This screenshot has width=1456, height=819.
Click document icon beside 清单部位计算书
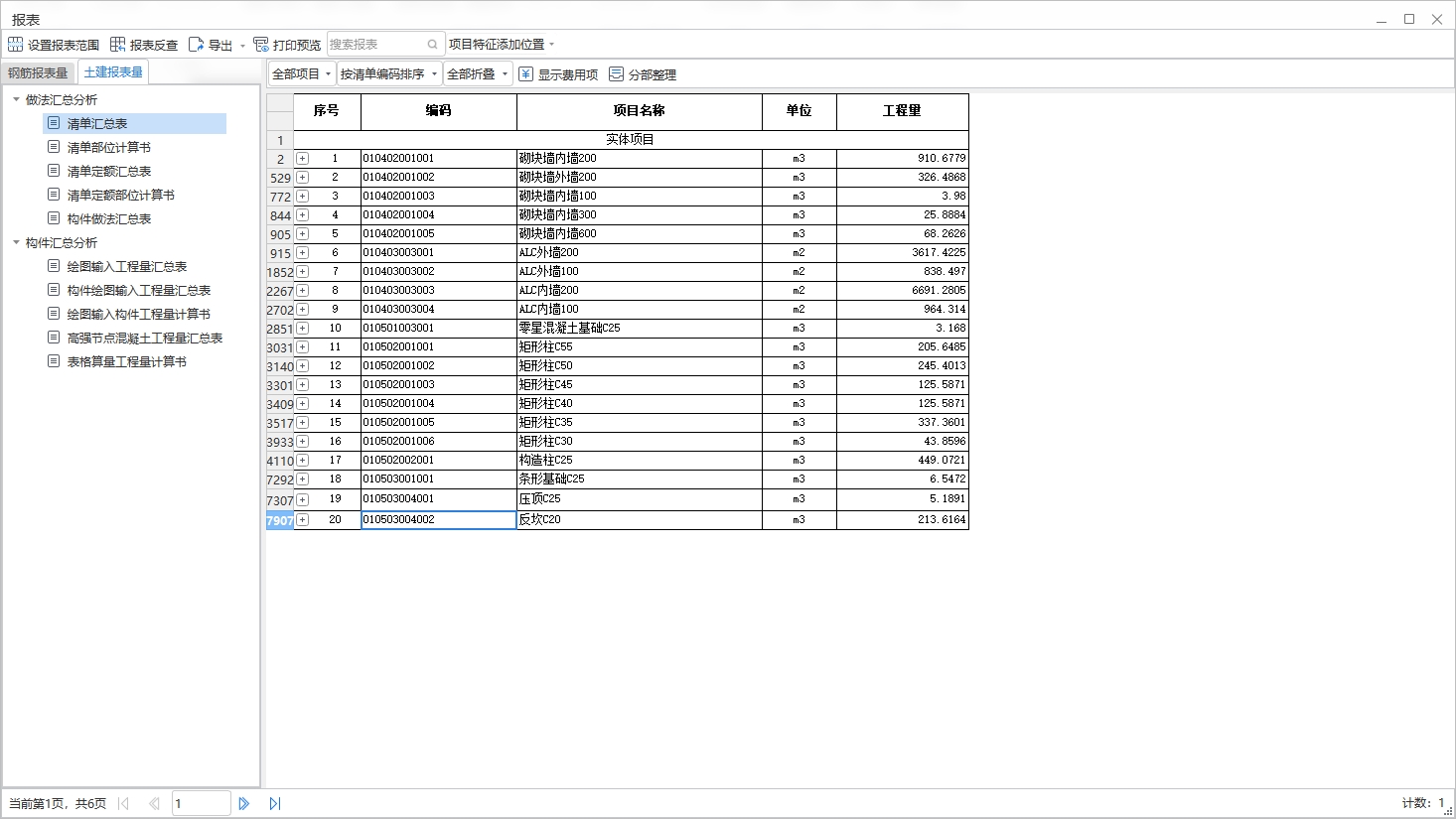point(54,147)
